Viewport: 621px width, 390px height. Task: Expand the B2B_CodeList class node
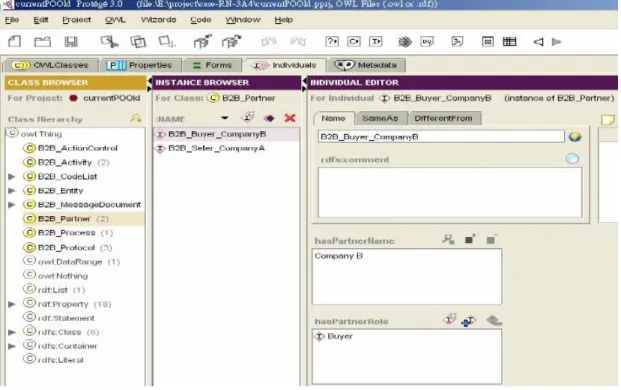click(12, 177)
